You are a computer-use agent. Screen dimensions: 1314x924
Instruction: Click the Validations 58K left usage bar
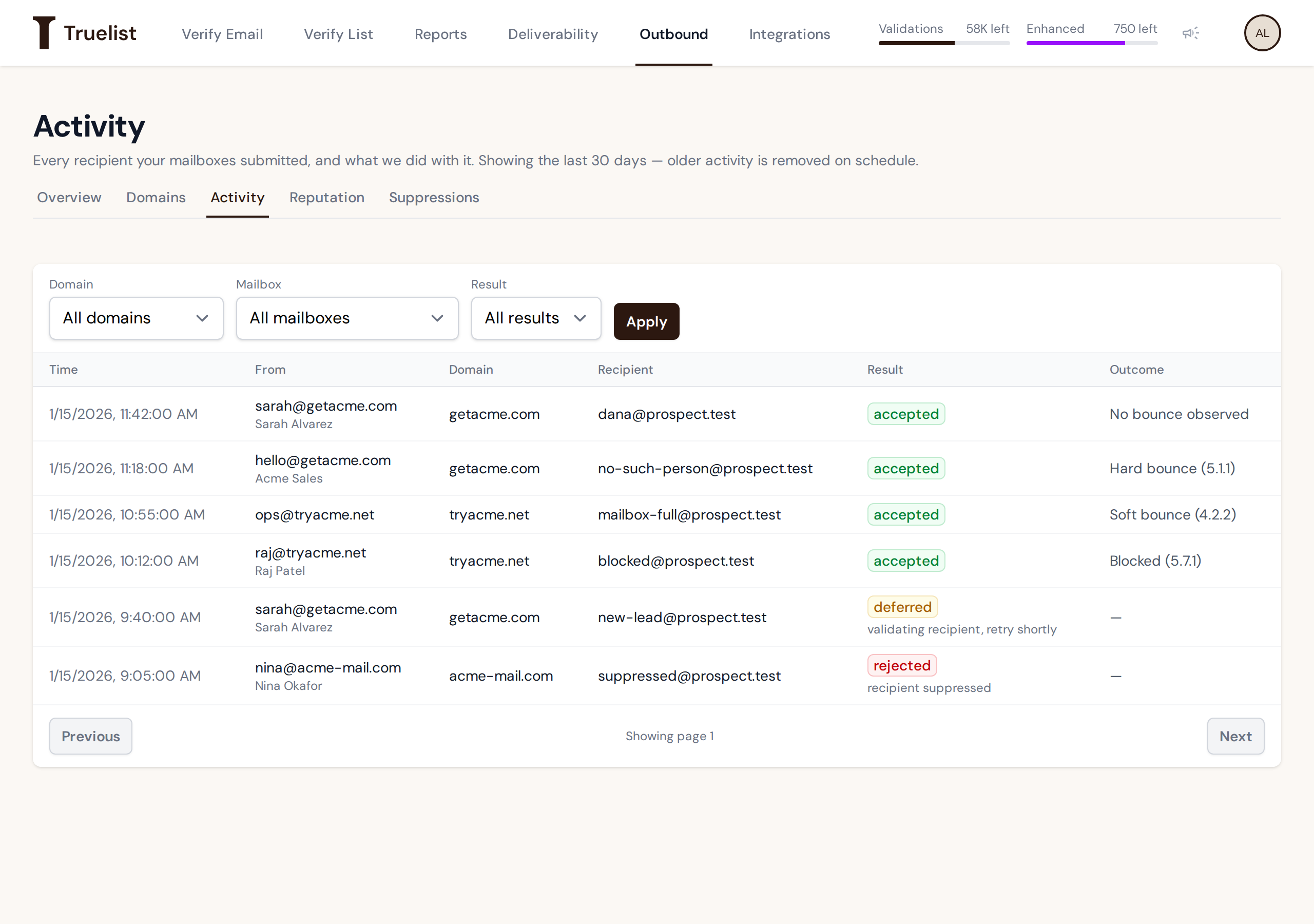[x=944, y=33]
